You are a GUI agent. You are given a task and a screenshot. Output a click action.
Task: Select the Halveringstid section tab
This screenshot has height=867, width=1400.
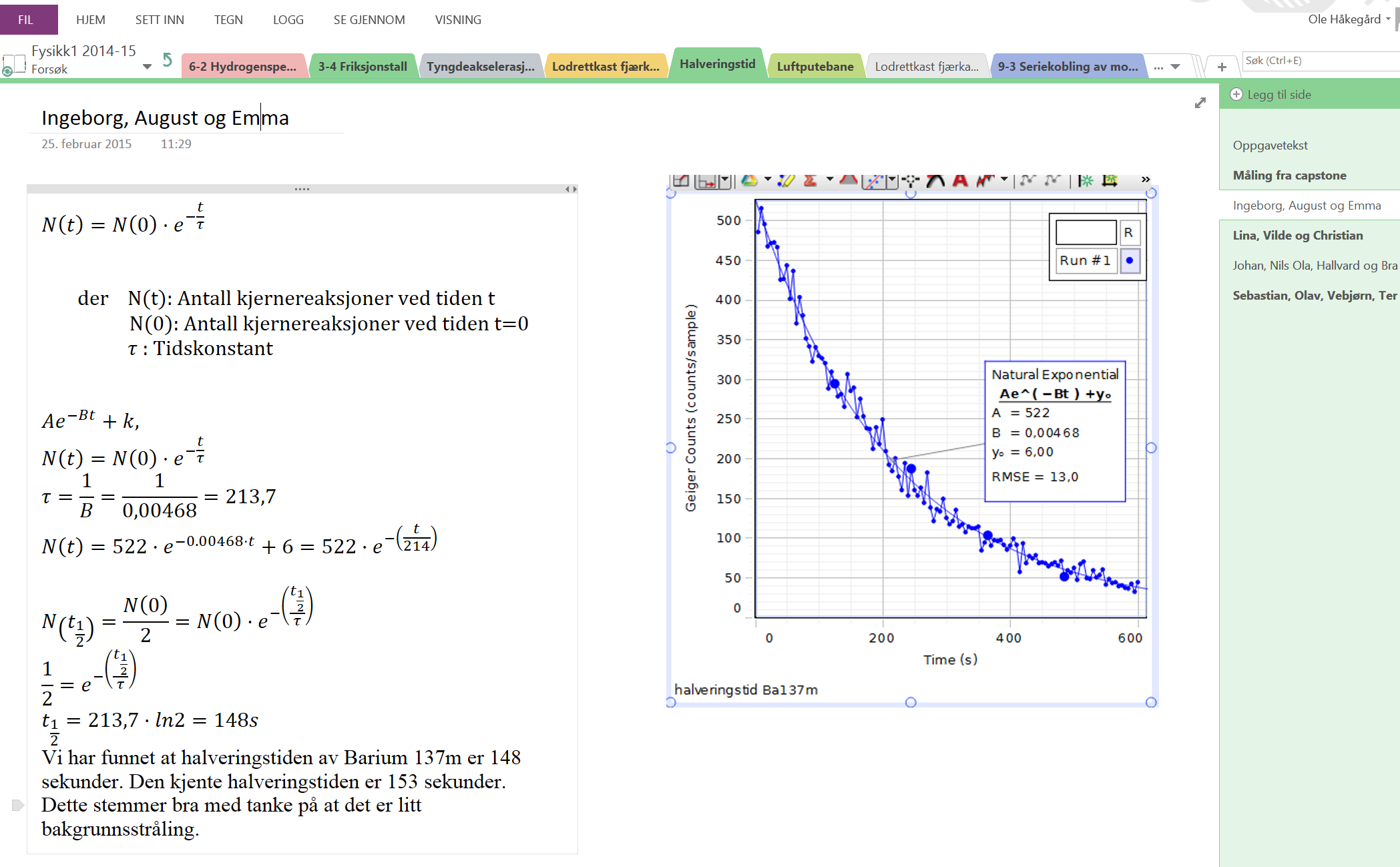click(x=718, y=63)
